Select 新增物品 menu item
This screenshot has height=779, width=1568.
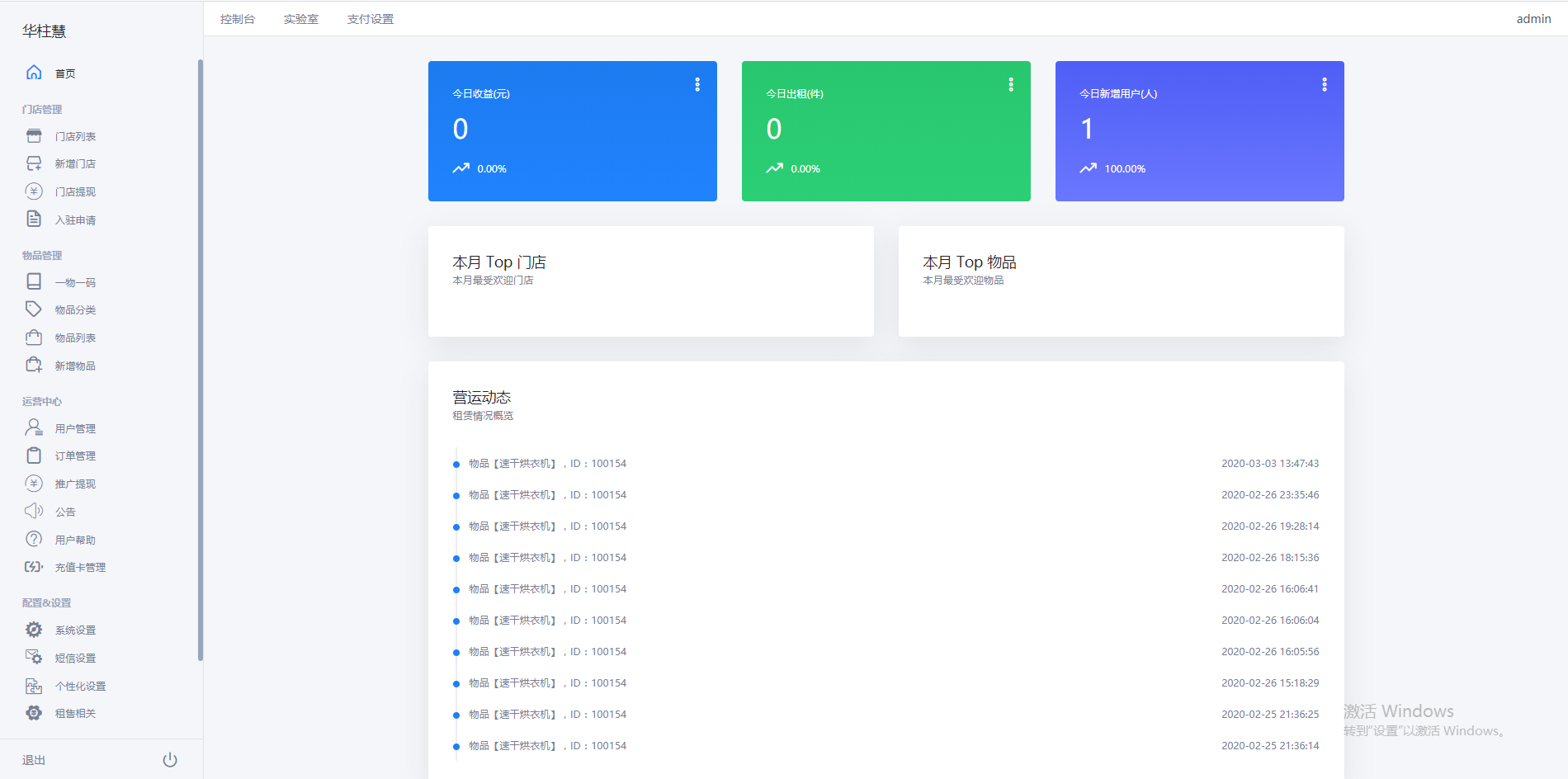[x=75, y=366]
